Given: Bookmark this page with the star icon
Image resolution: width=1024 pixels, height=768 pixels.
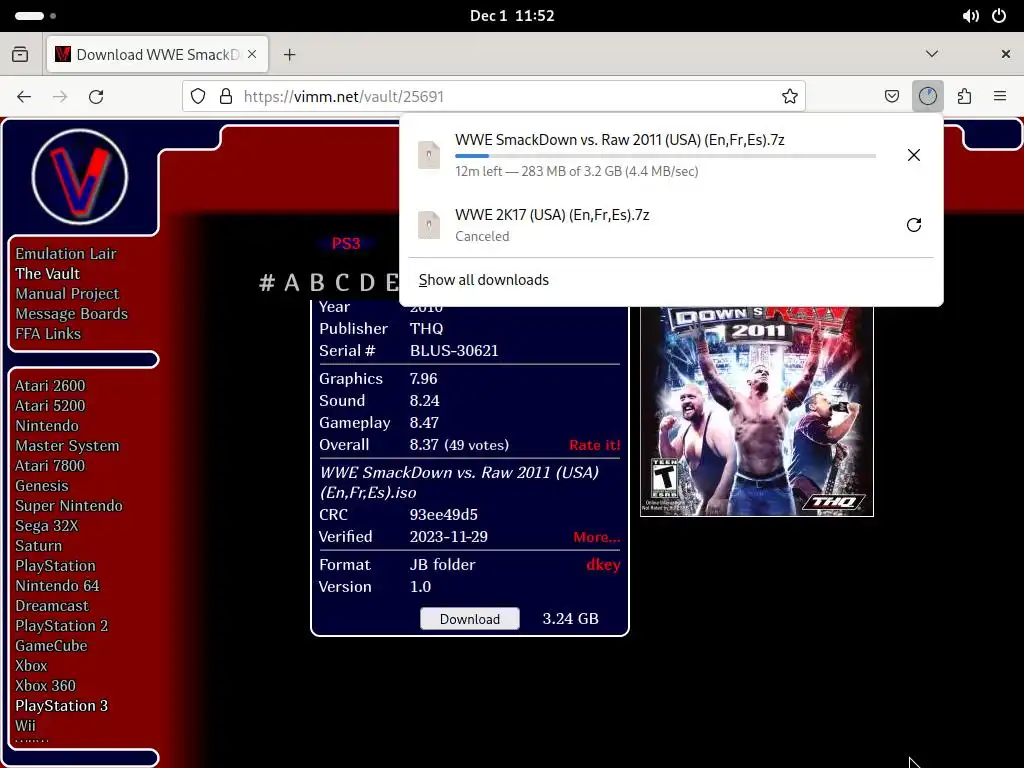Looking at the screenshot, I should 790,97.
